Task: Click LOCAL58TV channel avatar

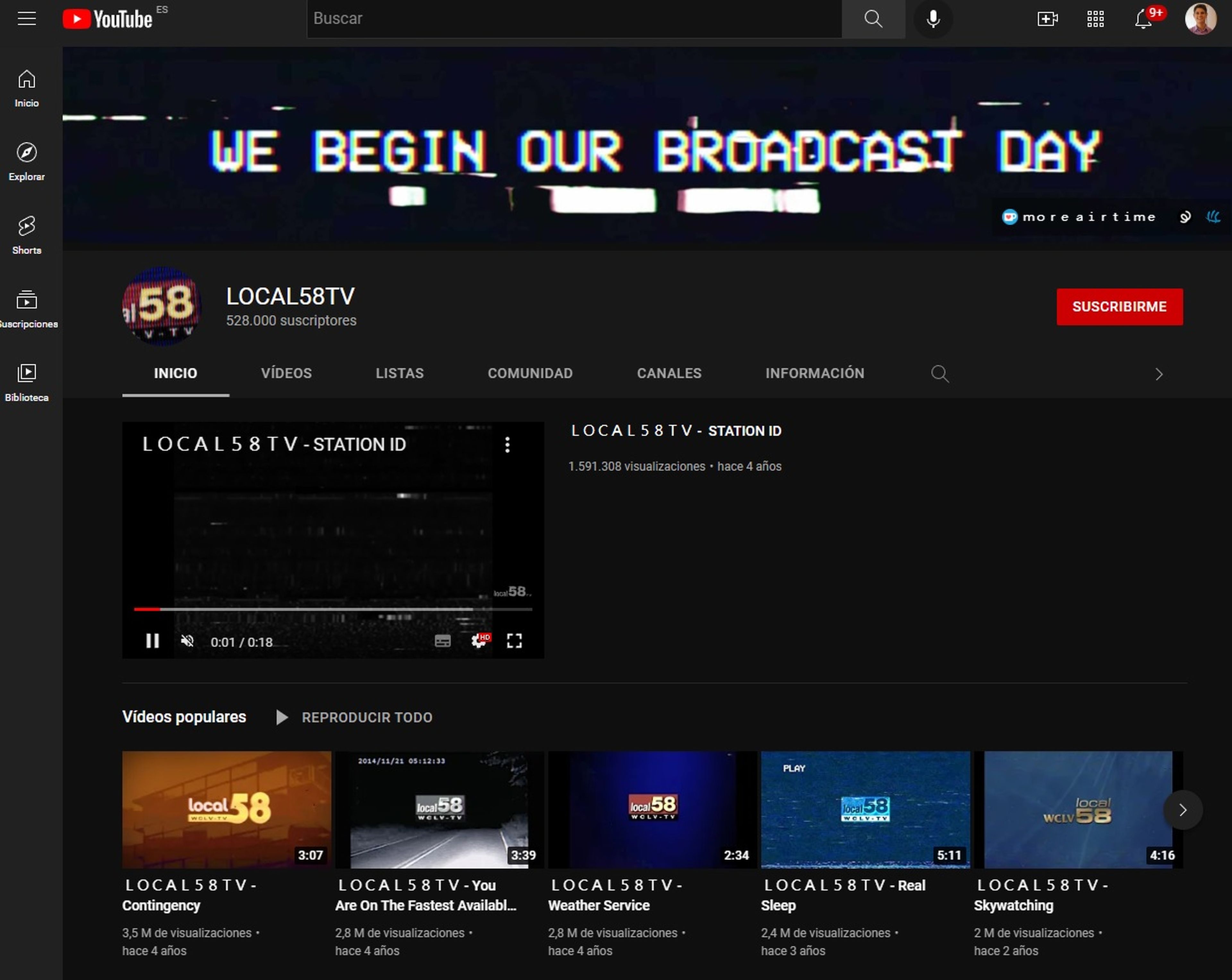Action: (162, 306)
